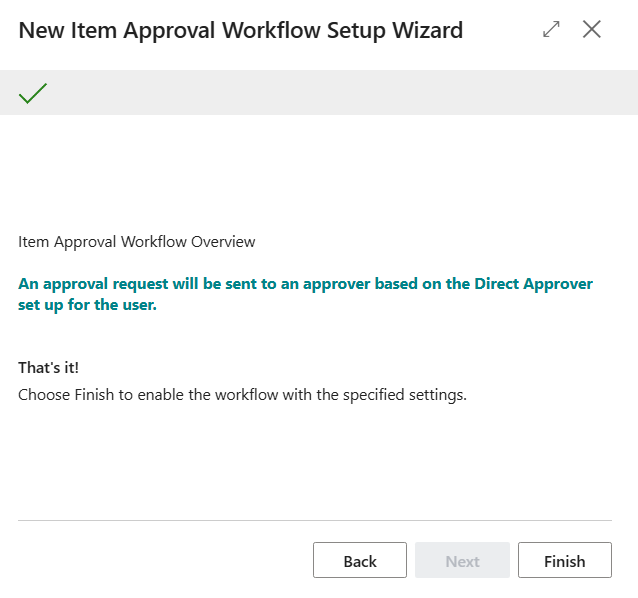
Task: Select the Item Approval Workflow Overview label
Action: click(137, 242)
